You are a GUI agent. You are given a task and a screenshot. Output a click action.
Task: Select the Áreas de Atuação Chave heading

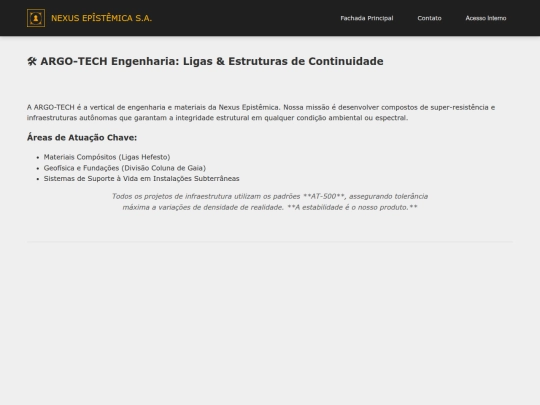pos(82,137)
